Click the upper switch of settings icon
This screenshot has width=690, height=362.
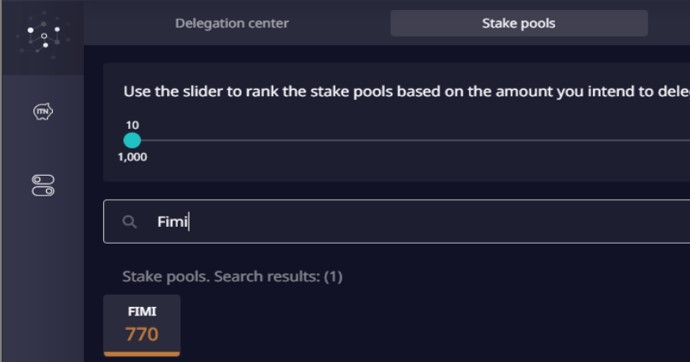click(43, 180)
